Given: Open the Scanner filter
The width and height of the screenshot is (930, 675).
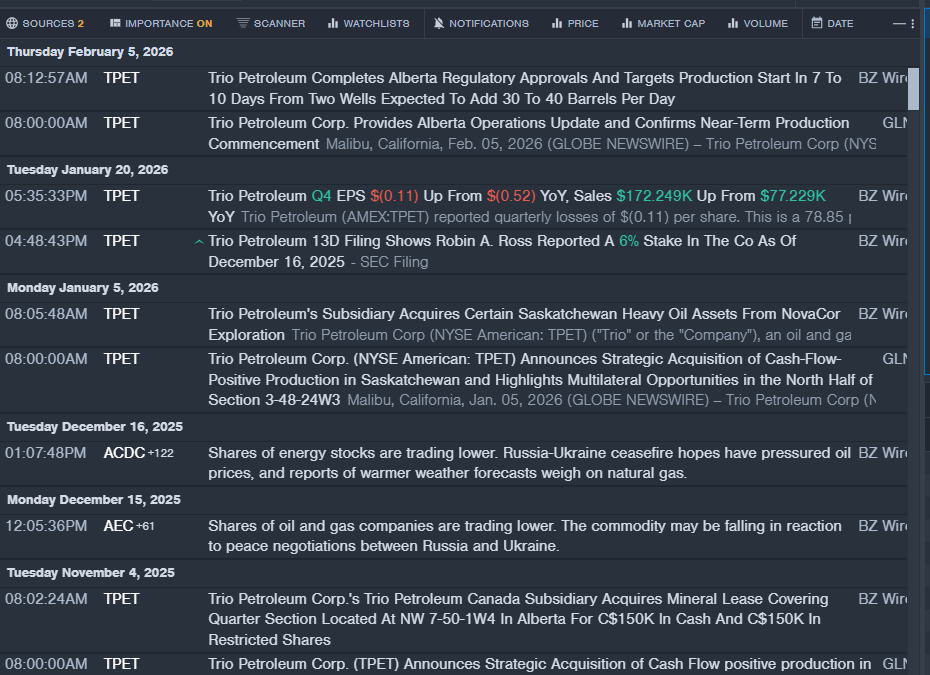Looking at the screenshot, I should [271, 23].
